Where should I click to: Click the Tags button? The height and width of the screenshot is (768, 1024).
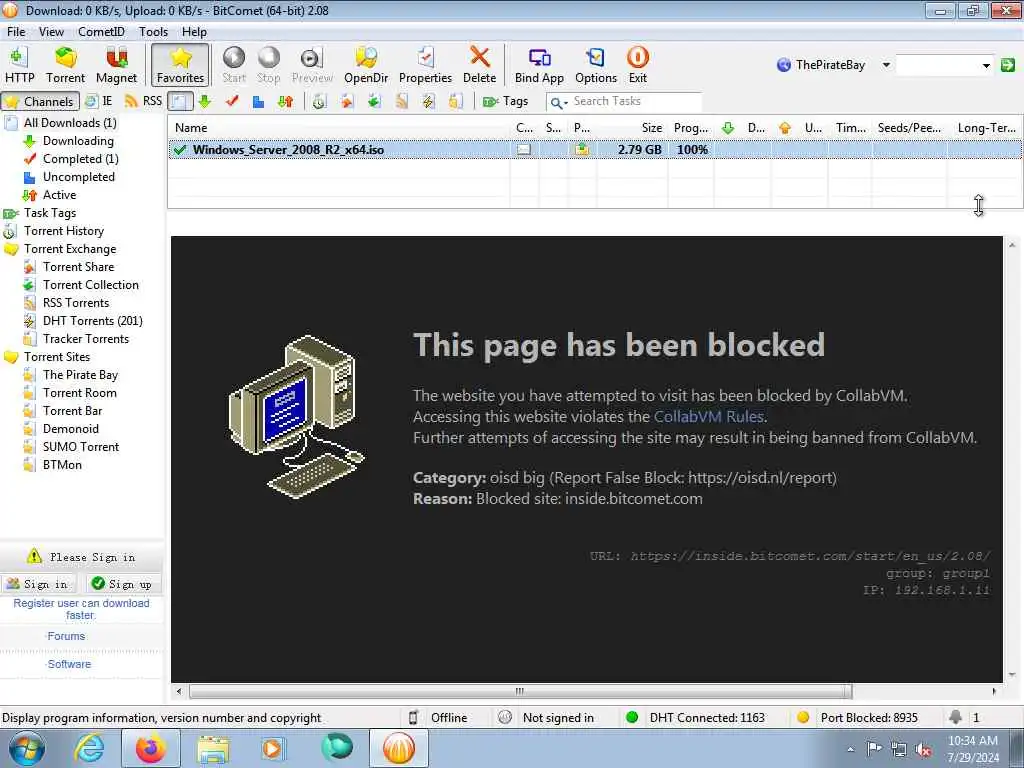pyautogui.click(x=505, y=101)
